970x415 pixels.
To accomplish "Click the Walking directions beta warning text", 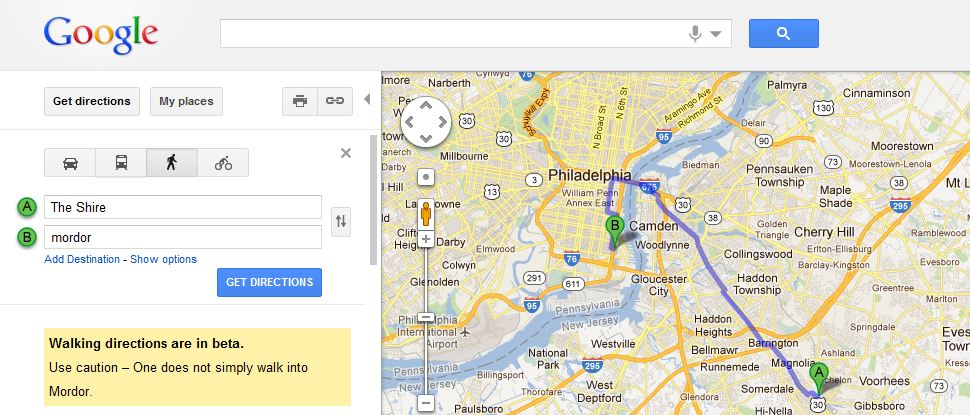I will 197,367.
